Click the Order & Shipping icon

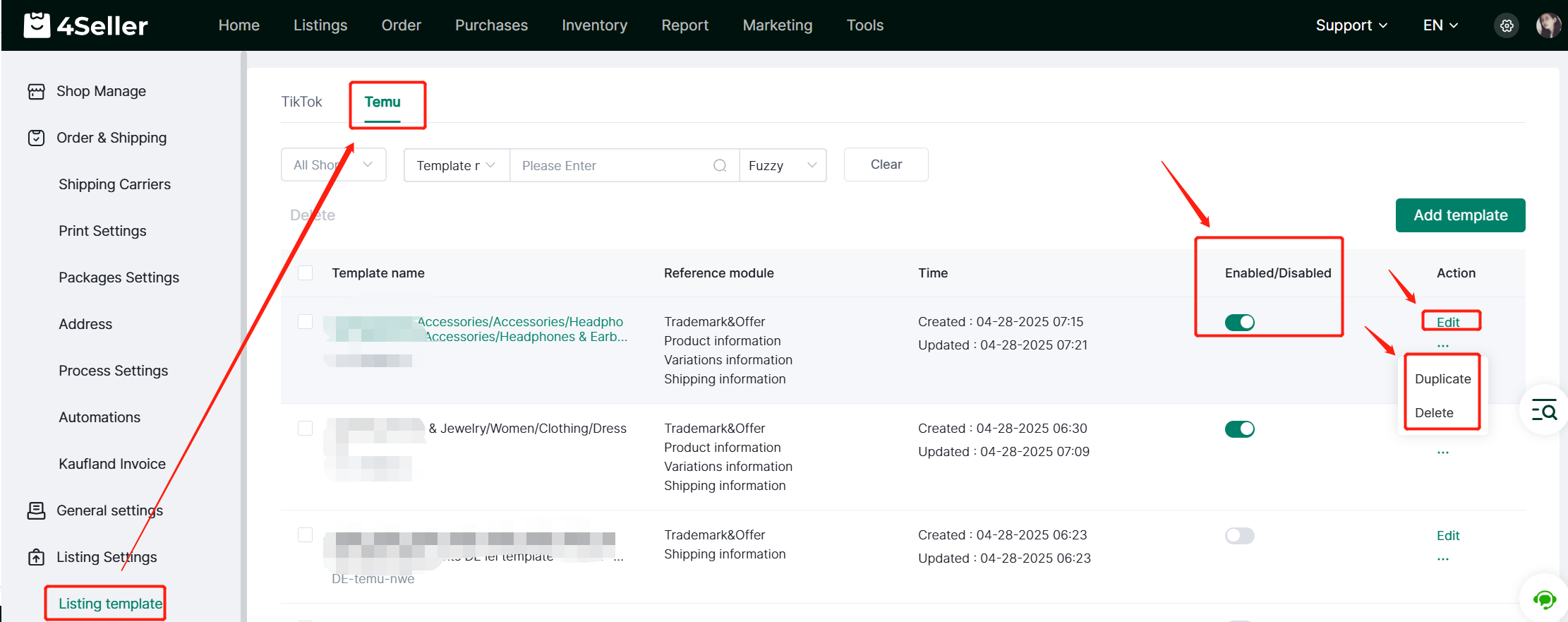[x=36, y=138]
